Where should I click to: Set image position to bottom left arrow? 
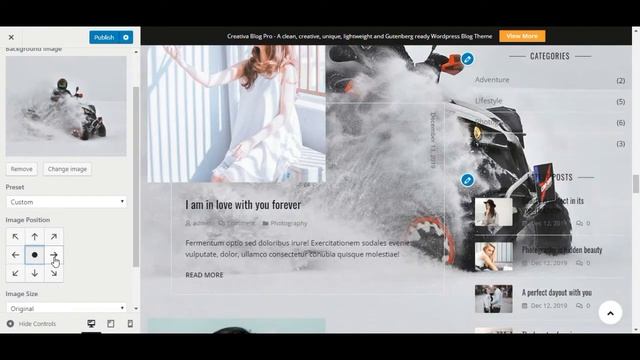[x=16, y=273]
